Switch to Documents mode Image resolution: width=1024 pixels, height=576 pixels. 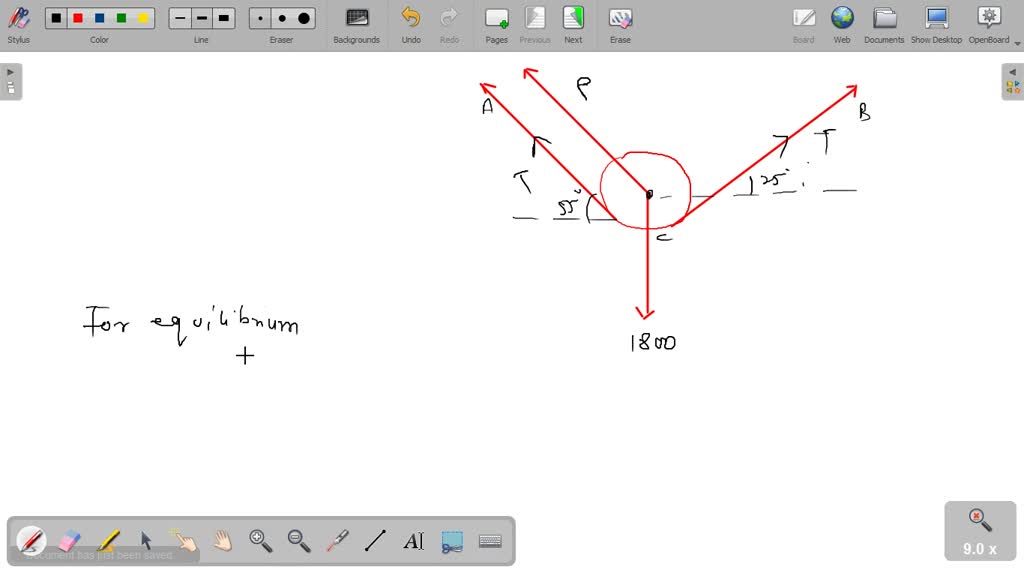point(884,24)
